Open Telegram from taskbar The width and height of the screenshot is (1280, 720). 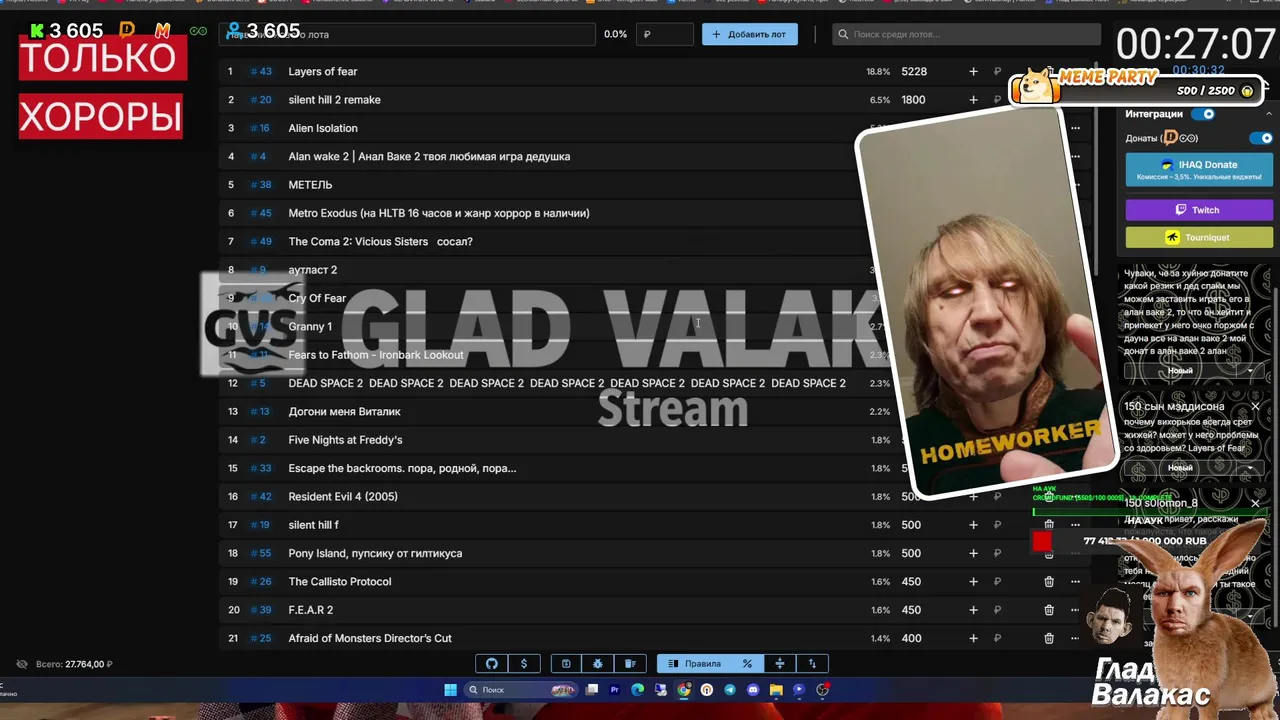point(729,690)
